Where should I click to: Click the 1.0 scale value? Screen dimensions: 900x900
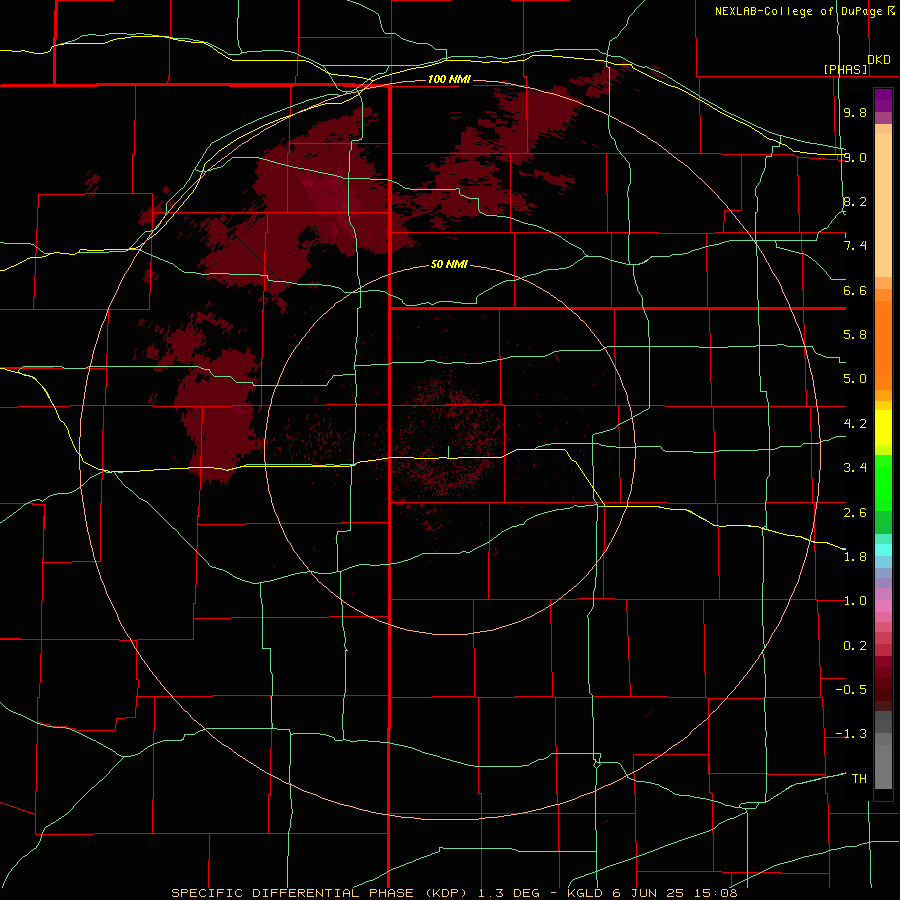(855, 601)
